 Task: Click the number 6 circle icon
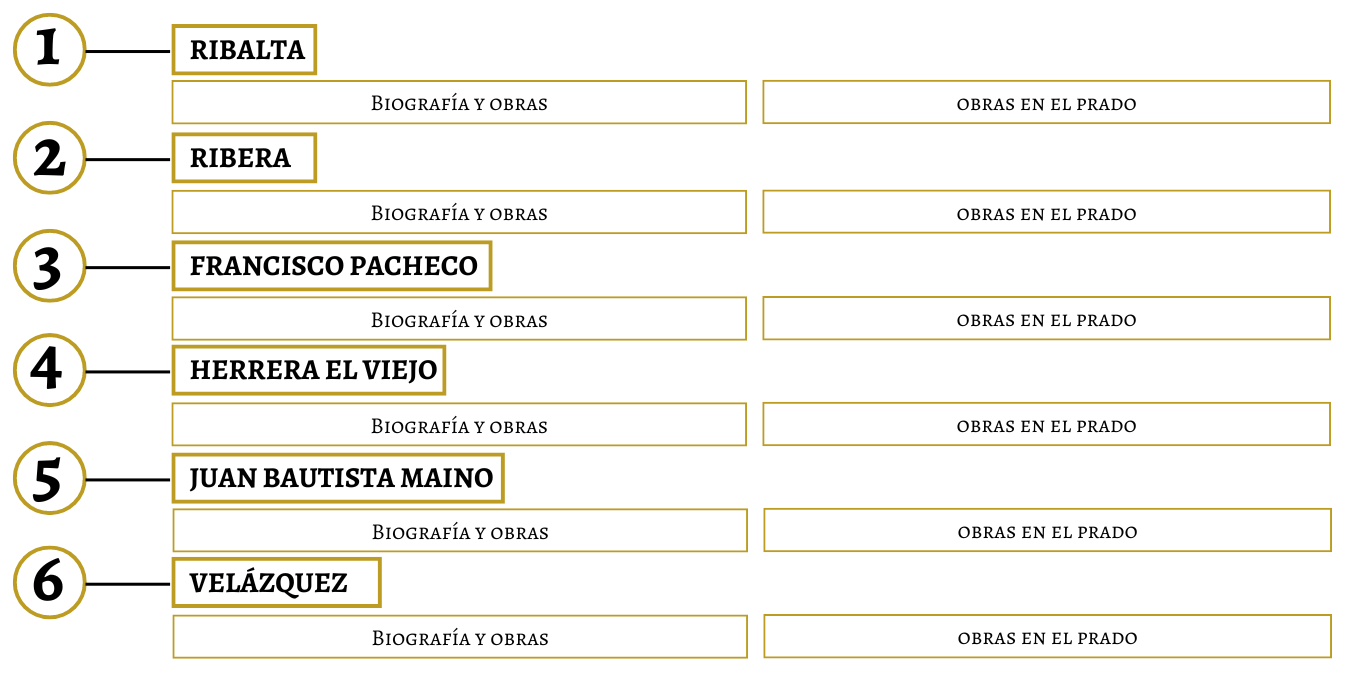tap(49, 583)
